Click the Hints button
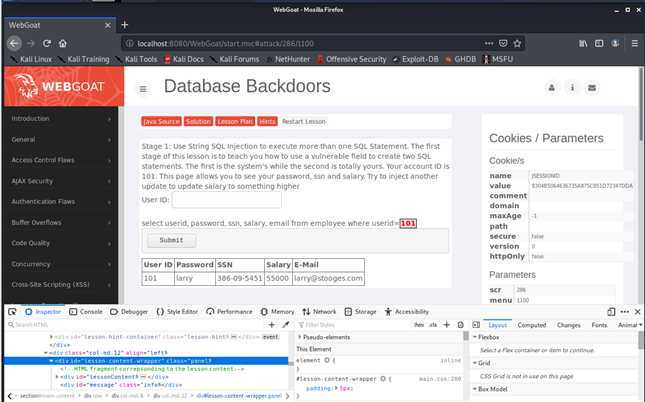 267,121
